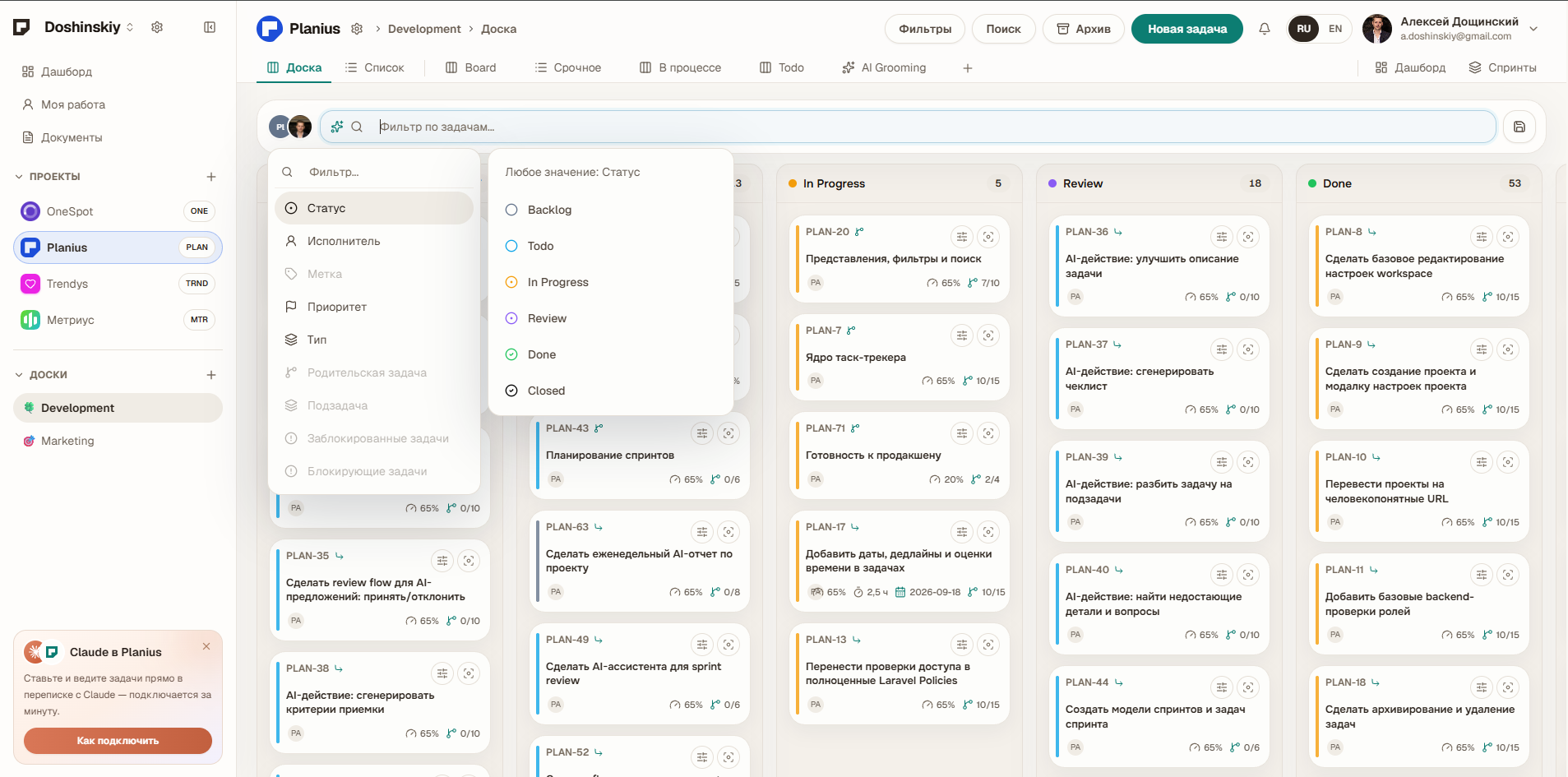Open focus icon on PLAN-8 card
This screenshot has height=777, width=1568.
point(1508,237)
